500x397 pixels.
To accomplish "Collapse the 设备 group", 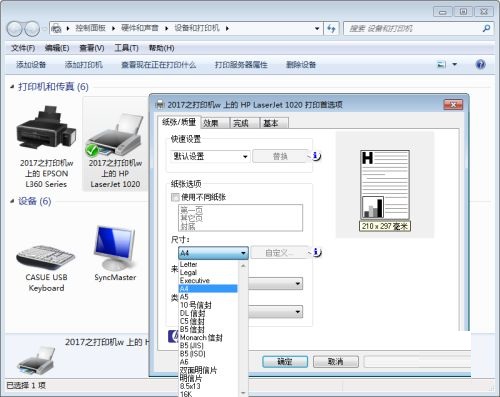I will 12,201.
